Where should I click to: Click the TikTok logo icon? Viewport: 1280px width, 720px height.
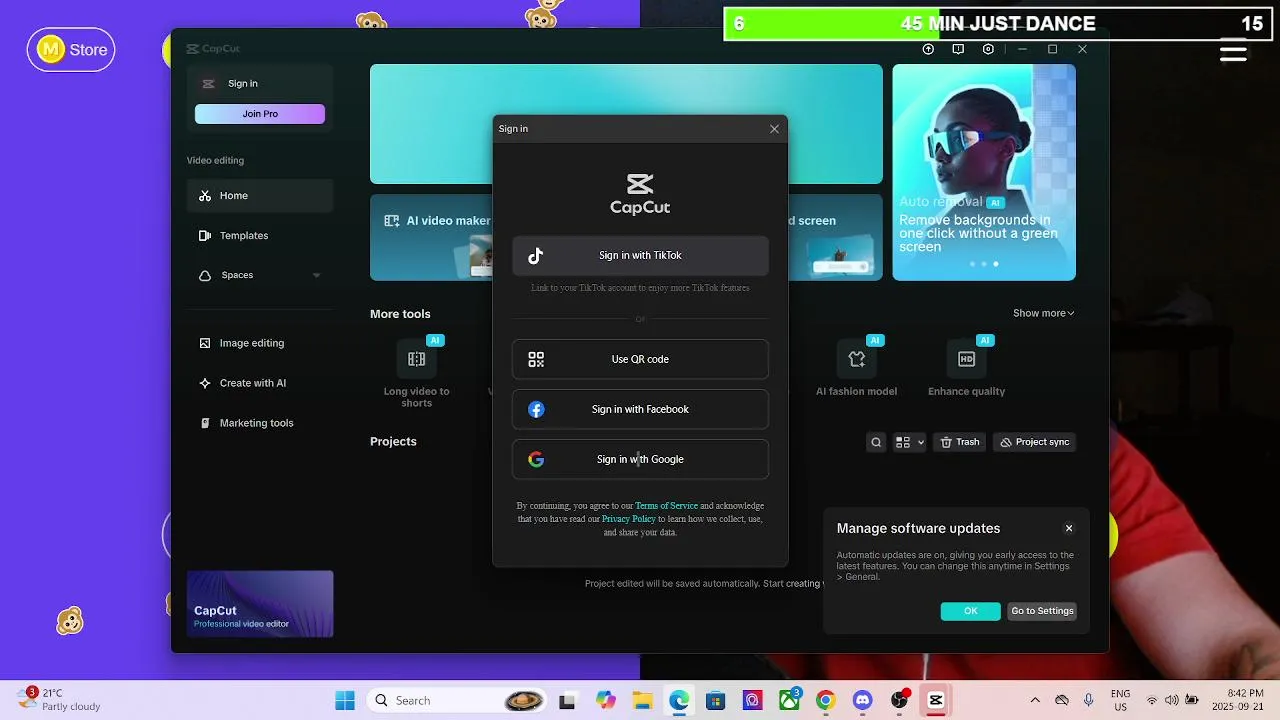(x=536, y=256)
